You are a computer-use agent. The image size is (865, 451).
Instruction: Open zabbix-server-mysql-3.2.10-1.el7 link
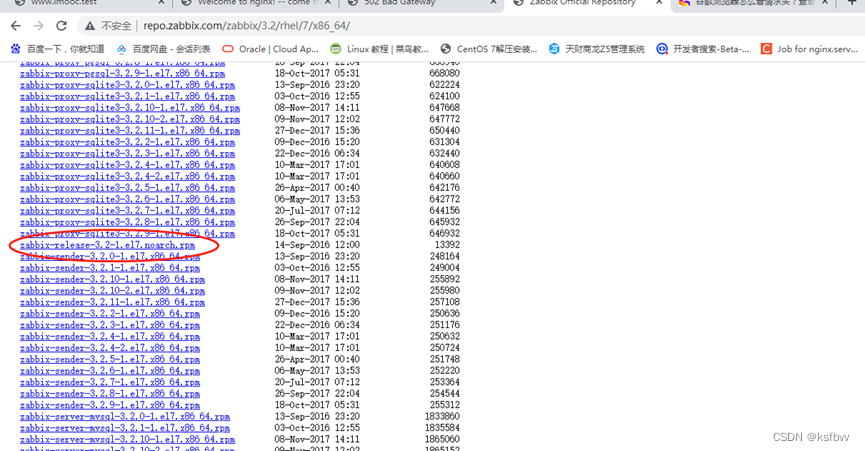(x=127, y=439)
